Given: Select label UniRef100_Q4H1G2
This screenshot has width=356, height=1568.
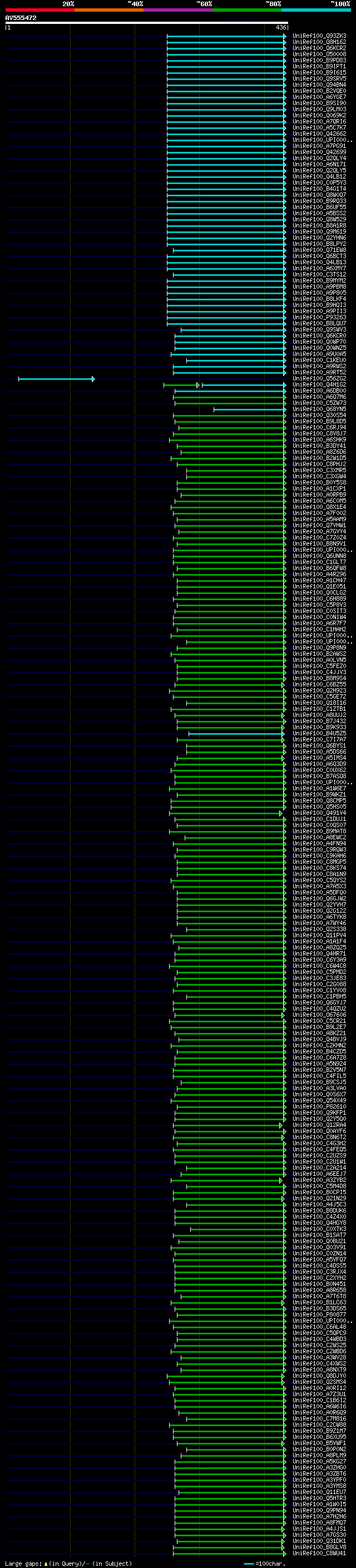Looking at the screenshot, I should coord(319,385).
